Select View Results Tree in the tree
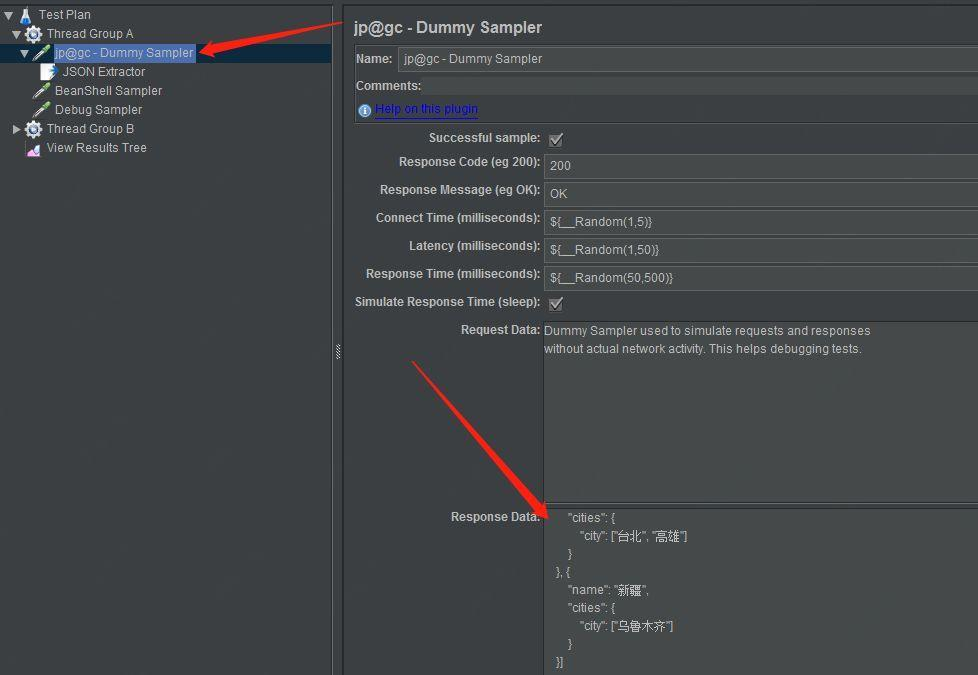Image resolution: width=978 pixels, height=675 pixels. coord(96,148)
